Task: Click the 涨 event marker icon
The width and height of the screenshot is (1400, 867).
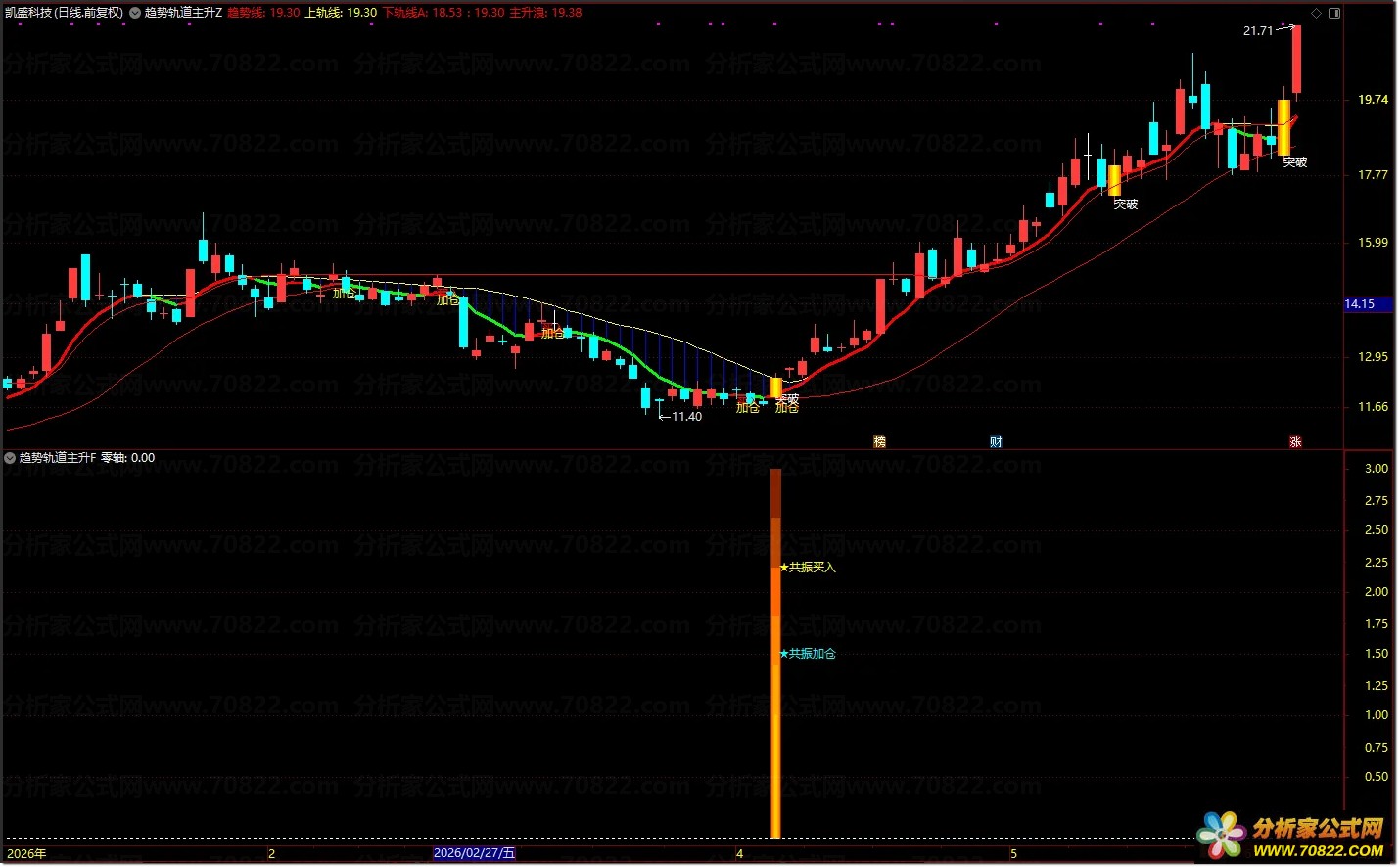Action: click(x=1295, y=442)
